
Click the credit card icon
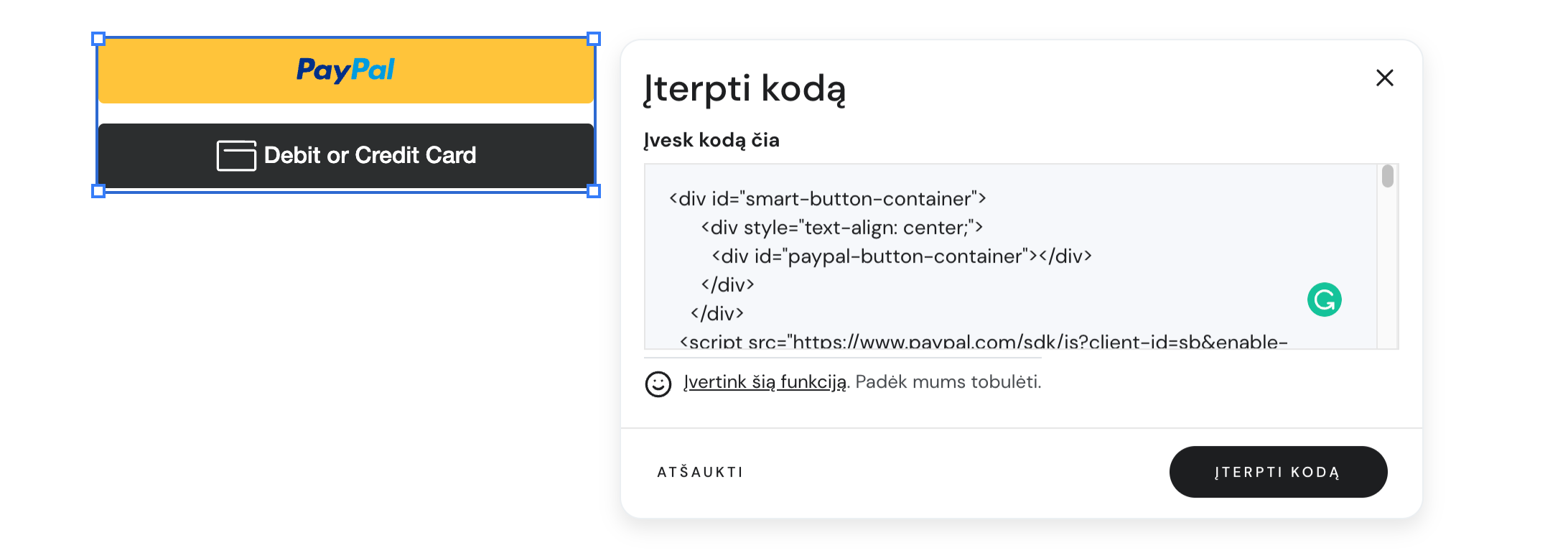[236, 155]
